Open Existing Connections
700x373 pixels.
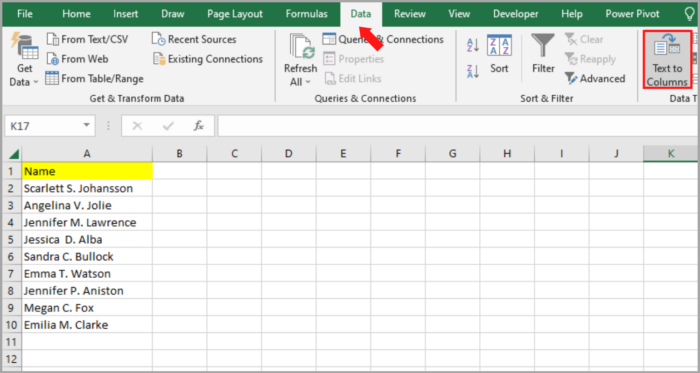click(x=208, y=59)
